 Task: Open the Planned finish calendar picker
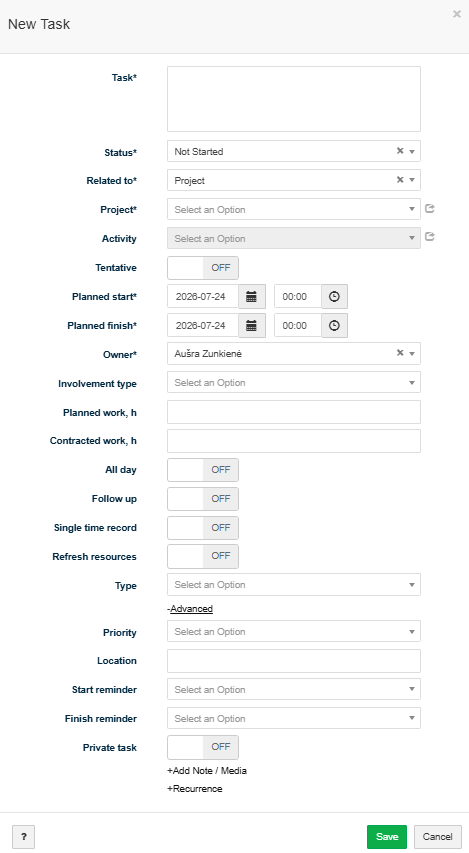pyautogui.click(x=251, y=325)
